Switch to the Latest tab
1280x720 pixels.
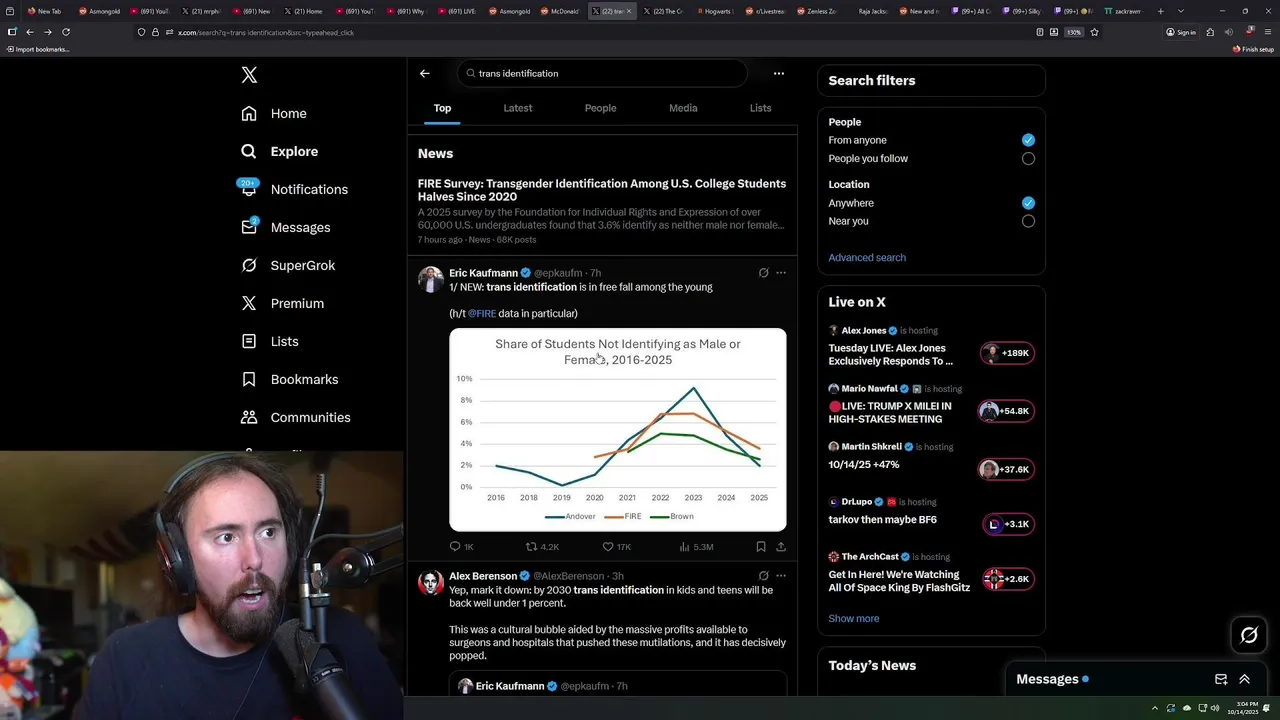pos(518,108)
